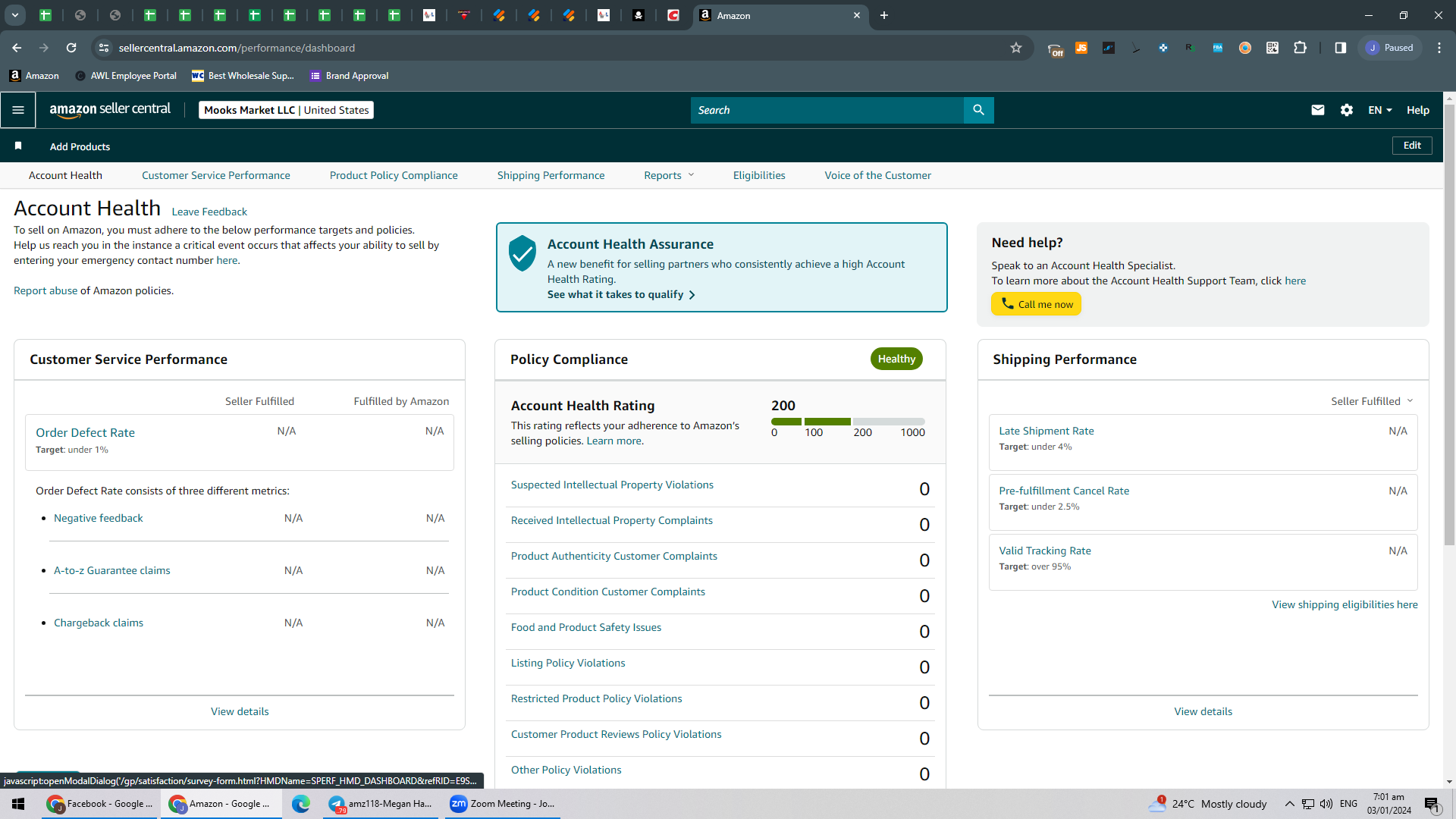
Task: Click the browser forward arrow
Action: (x=44, y=48)
